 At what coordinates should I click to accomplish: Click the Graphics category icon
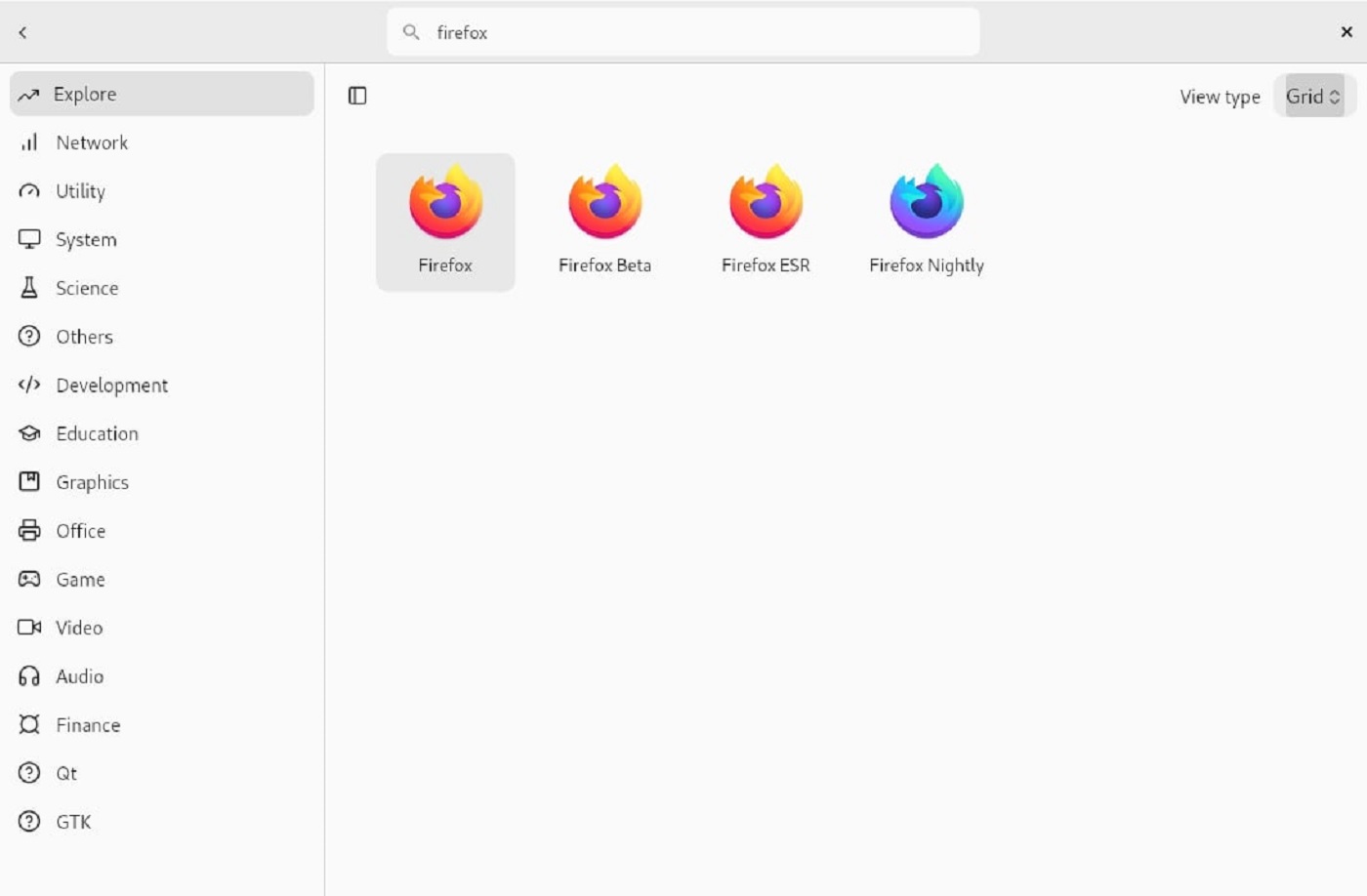click(x=28, y=481)
